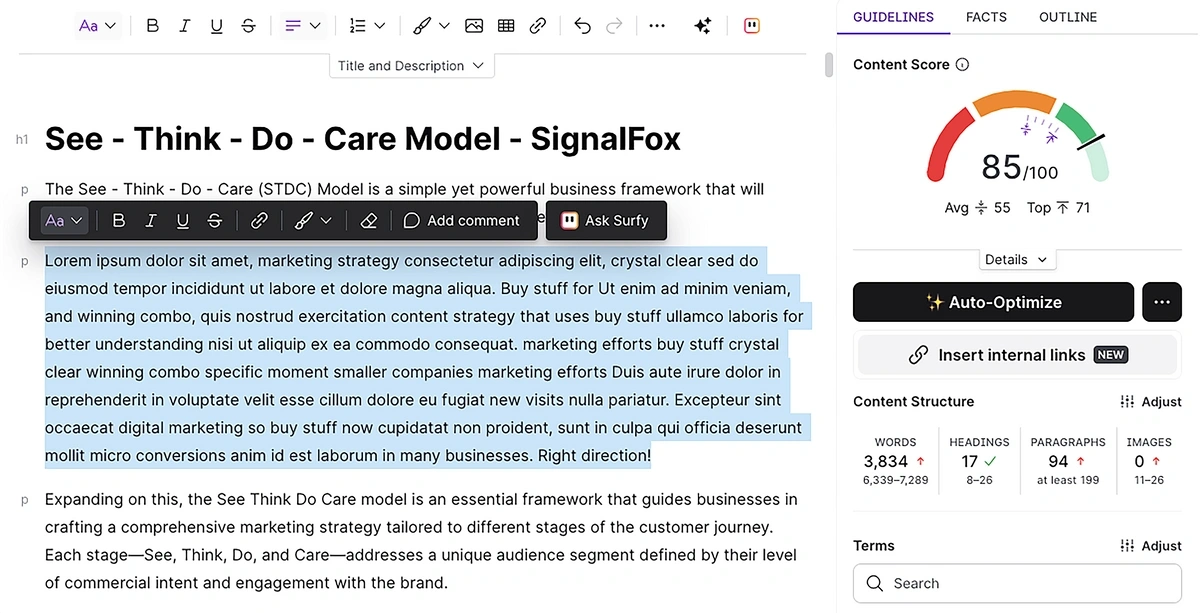Click the Auto-Optimize button
Viewport: 1200px width, 613px height.
point(993,302)
